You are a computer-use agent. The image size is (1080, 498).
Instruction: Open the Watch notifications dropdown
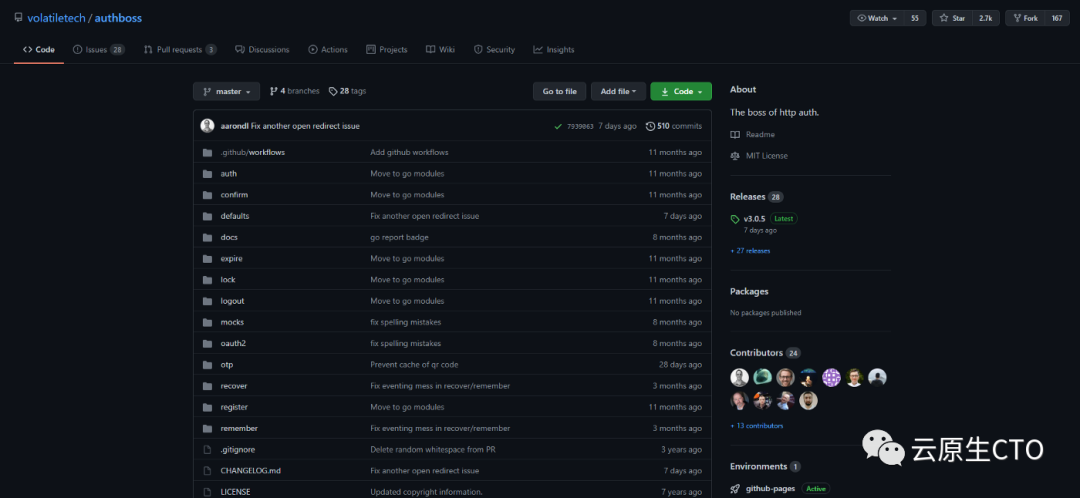point(878,19)
